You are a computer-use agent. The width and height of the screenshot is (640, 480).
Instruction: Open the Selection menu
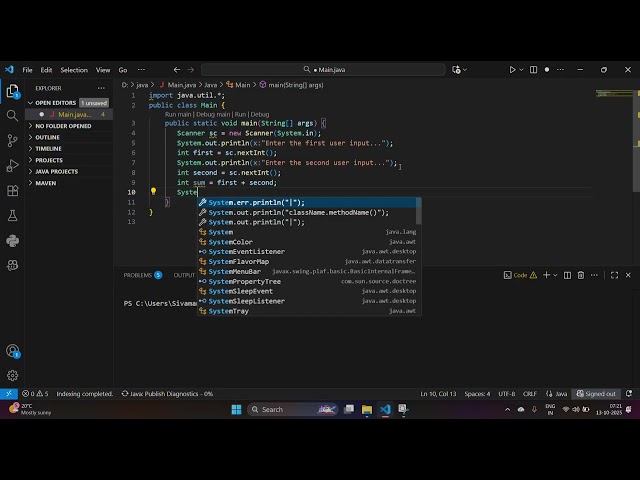point(74,70)
